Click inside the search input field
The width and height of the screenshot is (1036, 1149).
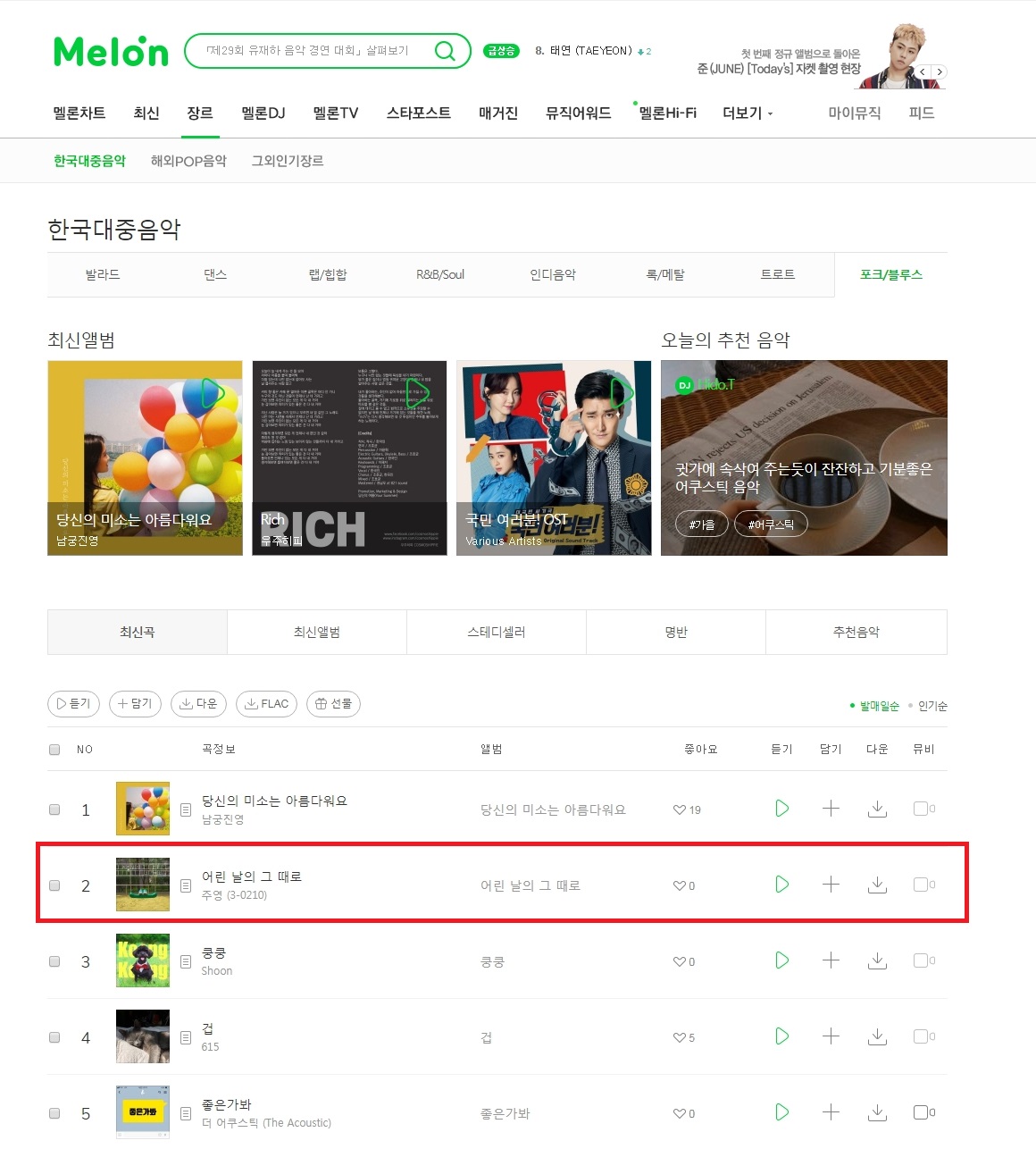[308, 51]
